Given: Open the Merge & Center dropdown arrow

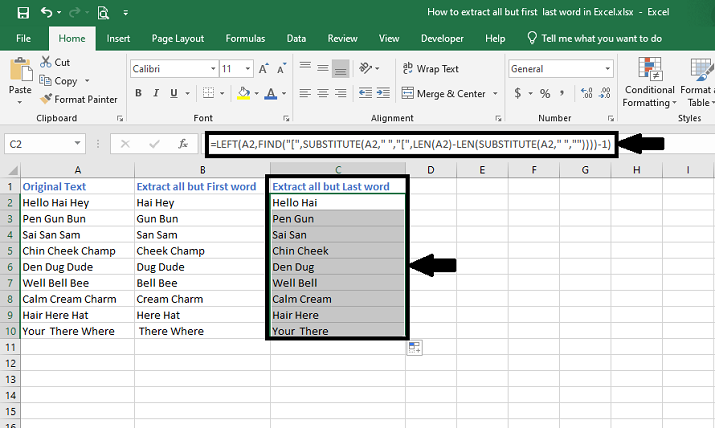Looking at the screenshot, I should (x=494, y=94).
